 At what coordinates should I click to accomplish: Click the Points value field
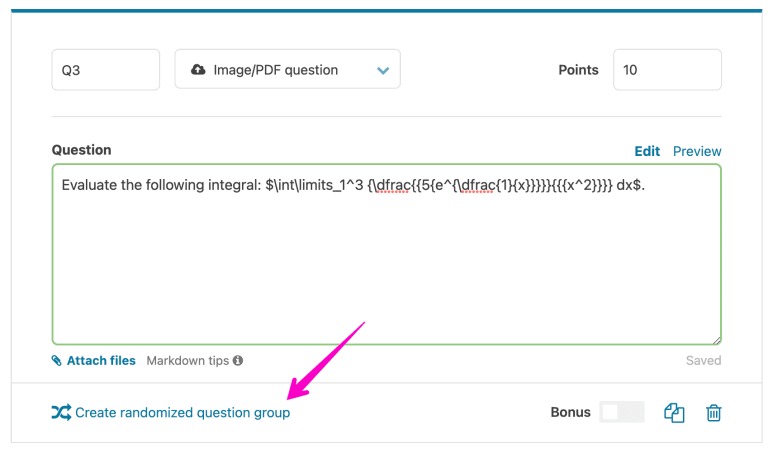tap(666, 70)
